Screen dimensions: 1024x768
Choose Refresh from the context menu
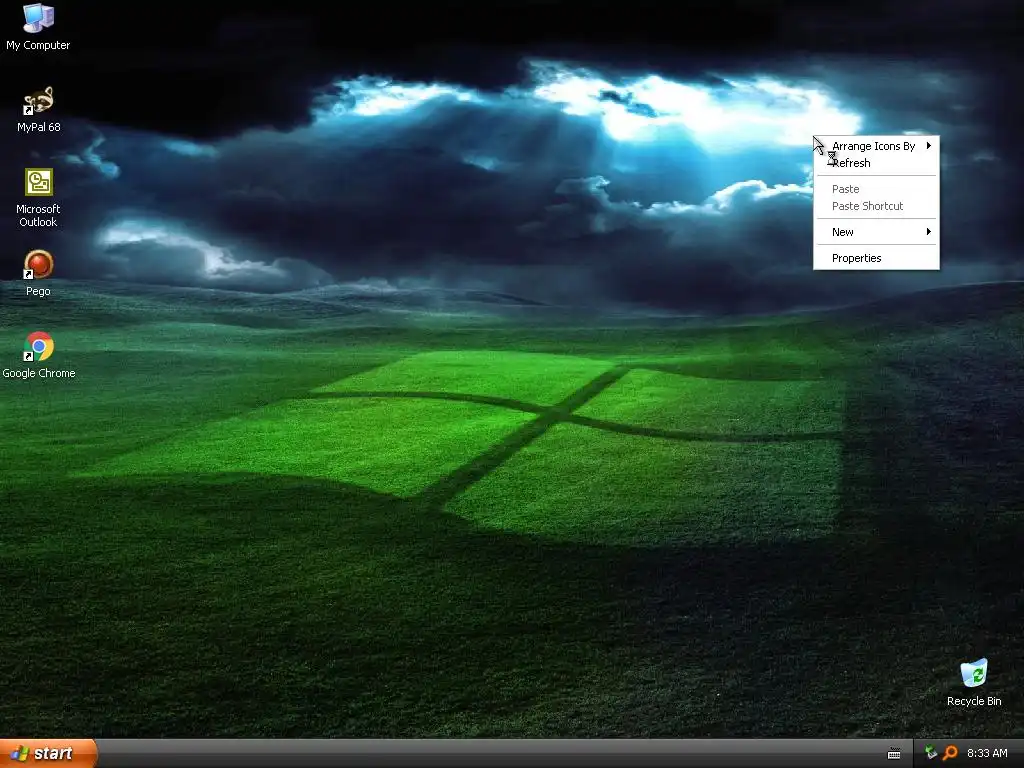point(876,163)
